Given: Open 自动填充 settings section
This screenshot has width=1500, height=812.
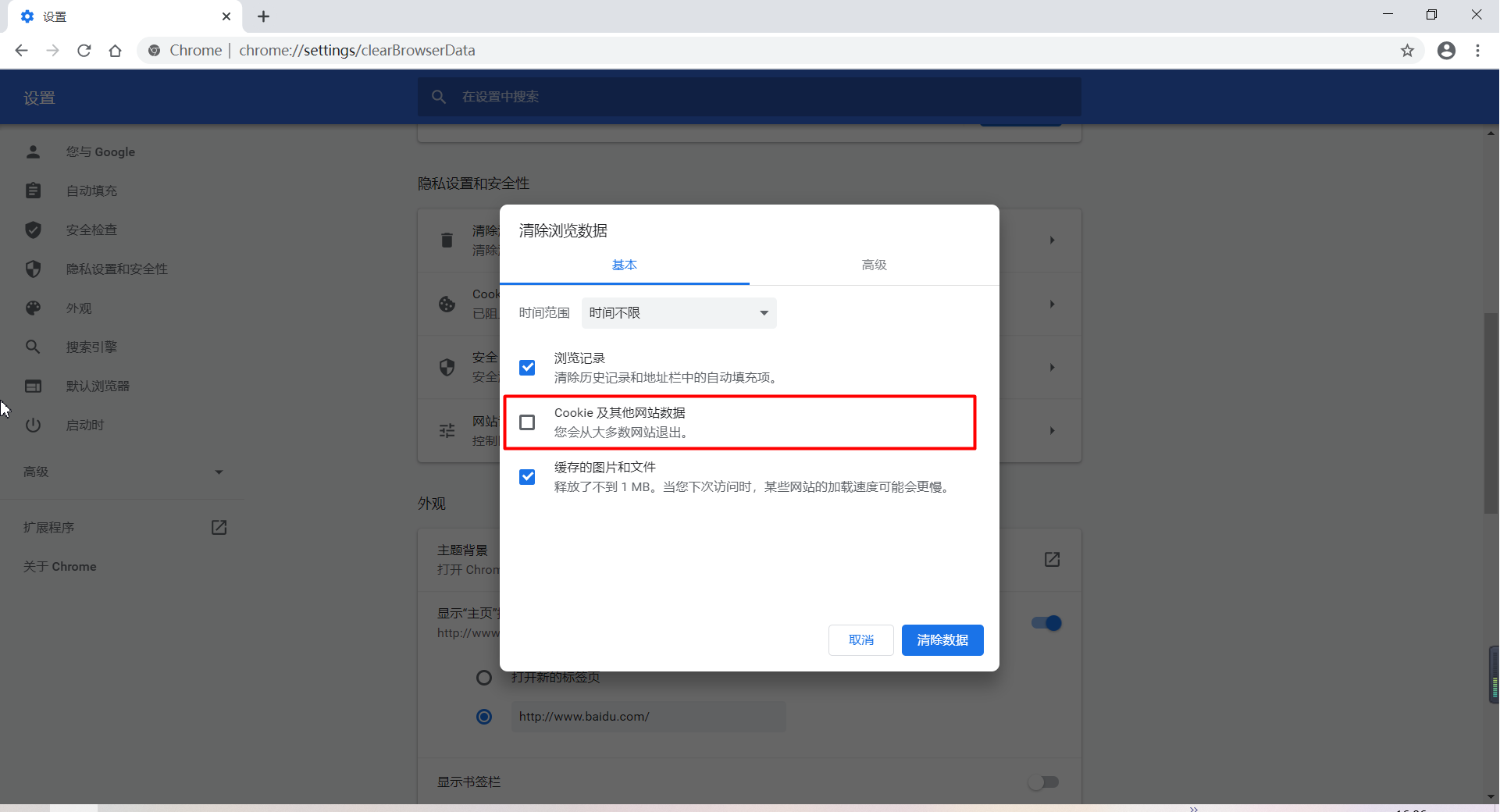Looking at the screenshot, I should pyautogui.click(x=91, y=191).
